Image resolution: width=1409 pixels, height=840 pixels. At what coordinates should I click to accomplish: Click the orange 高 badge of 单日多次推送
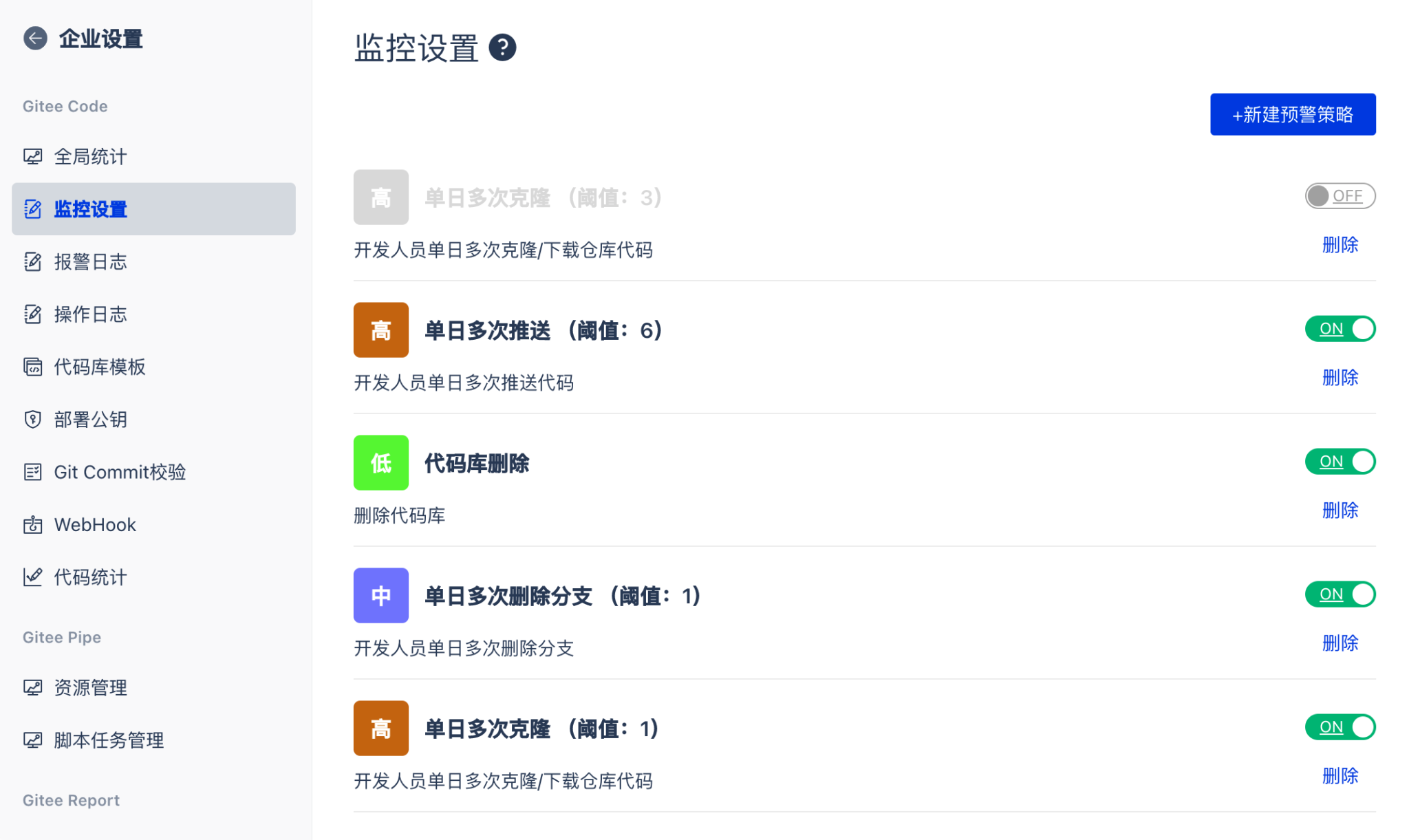click(x=380, y=330)
